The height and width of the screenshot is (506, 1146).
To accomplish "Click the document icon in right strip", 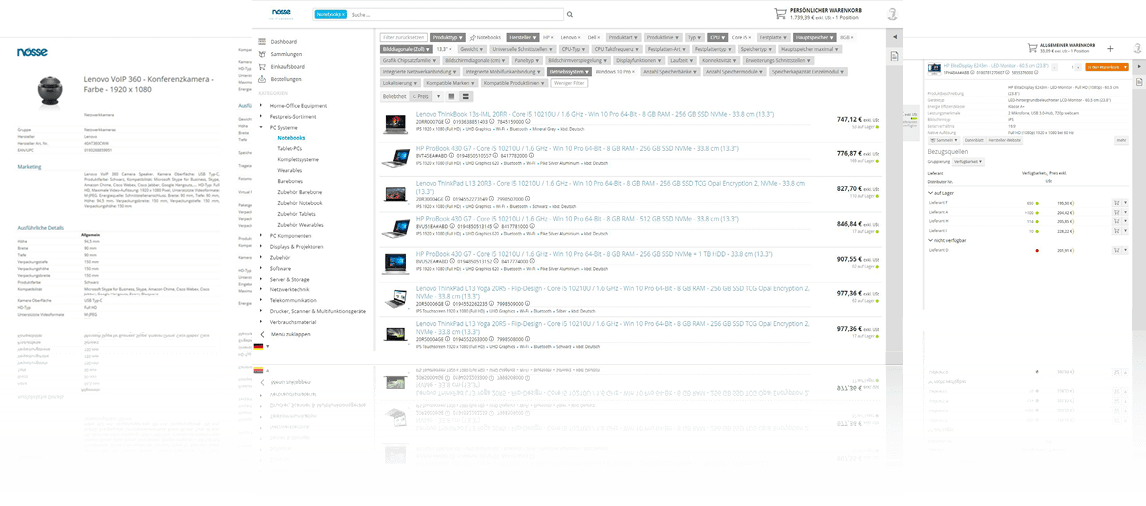I will [895, 56].
